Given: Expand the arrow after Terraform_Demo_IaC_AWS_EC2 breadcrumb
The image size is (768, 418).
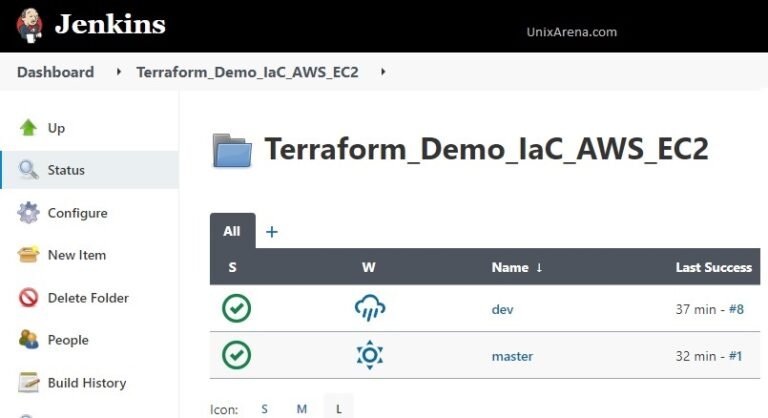Looking at the screenshot, I should pyautogui.click(x=383, y=72).
